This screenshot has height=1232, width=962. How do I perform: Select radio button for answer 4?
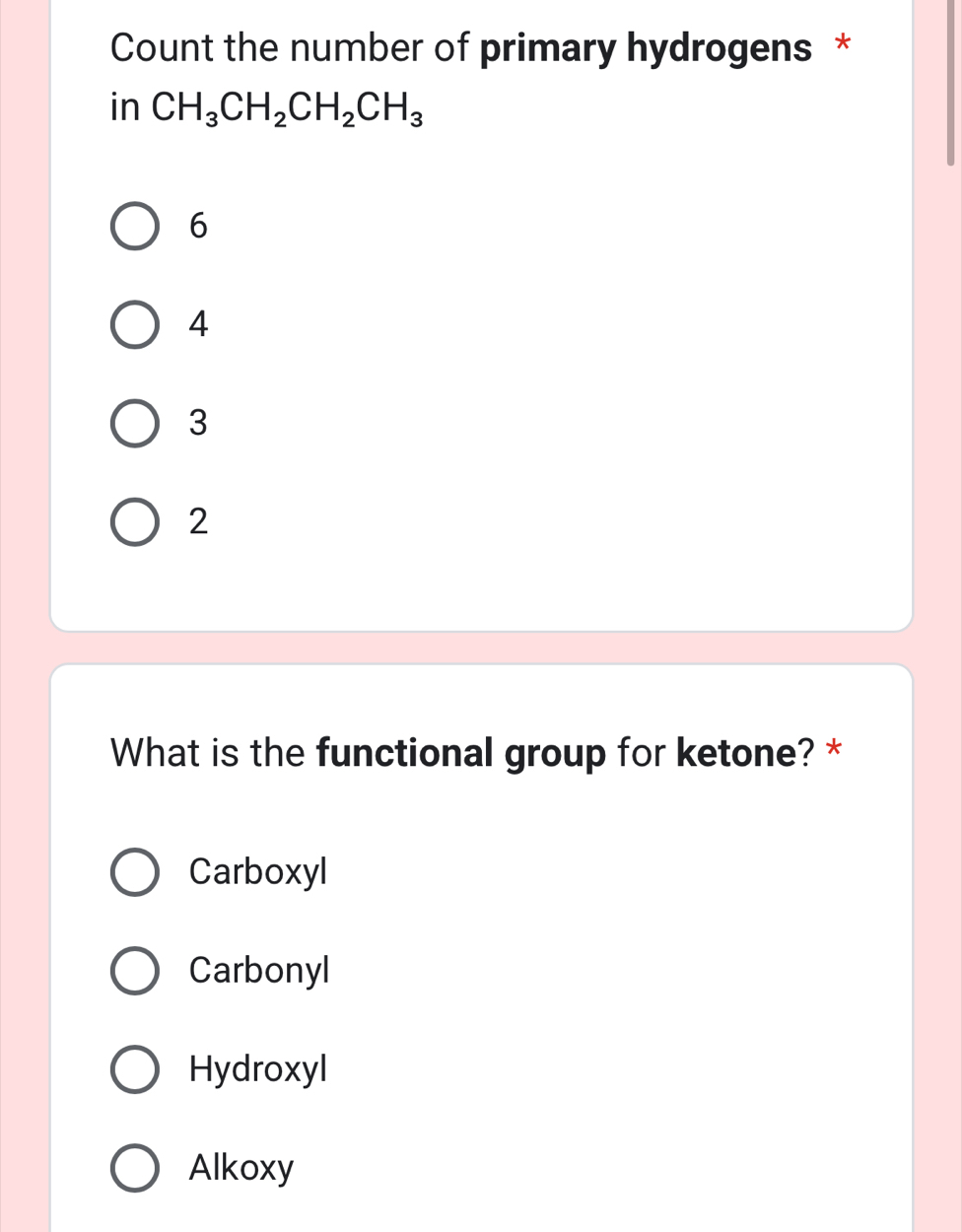[x=134, y=325]
